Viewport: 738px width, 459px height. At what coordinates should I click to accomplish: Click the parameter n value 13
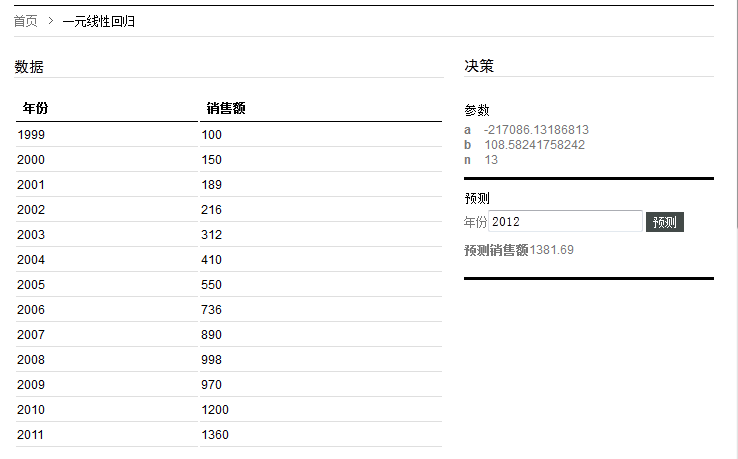coord(491,160)
